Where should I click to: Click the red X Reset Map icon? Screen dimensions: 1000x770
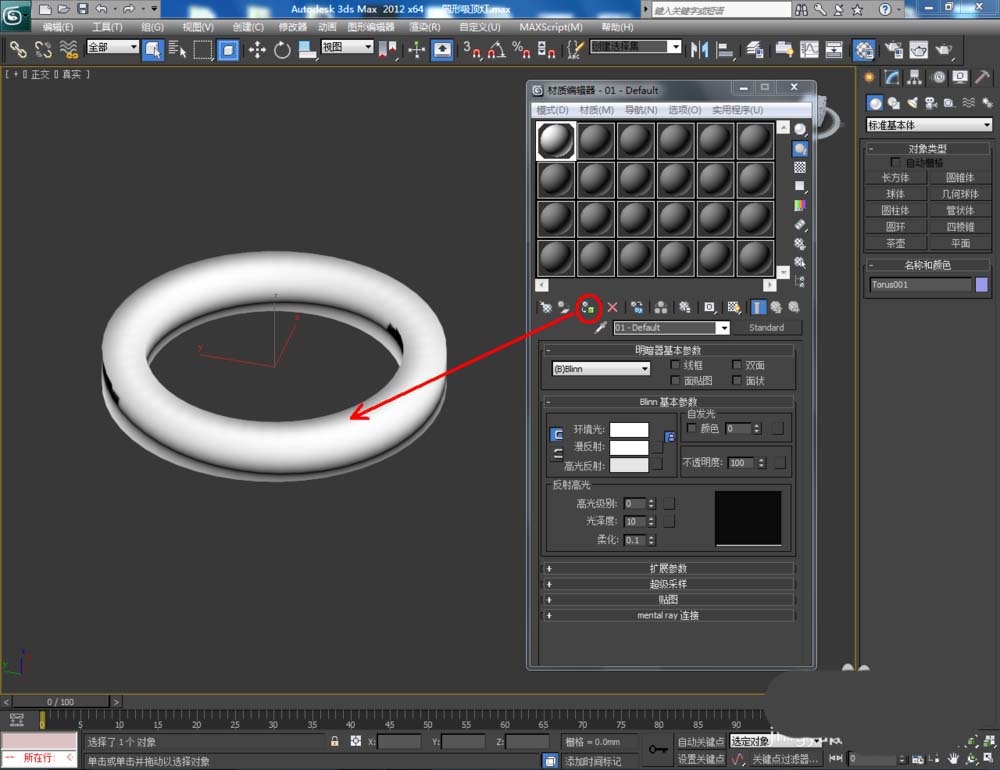point(612,308)
